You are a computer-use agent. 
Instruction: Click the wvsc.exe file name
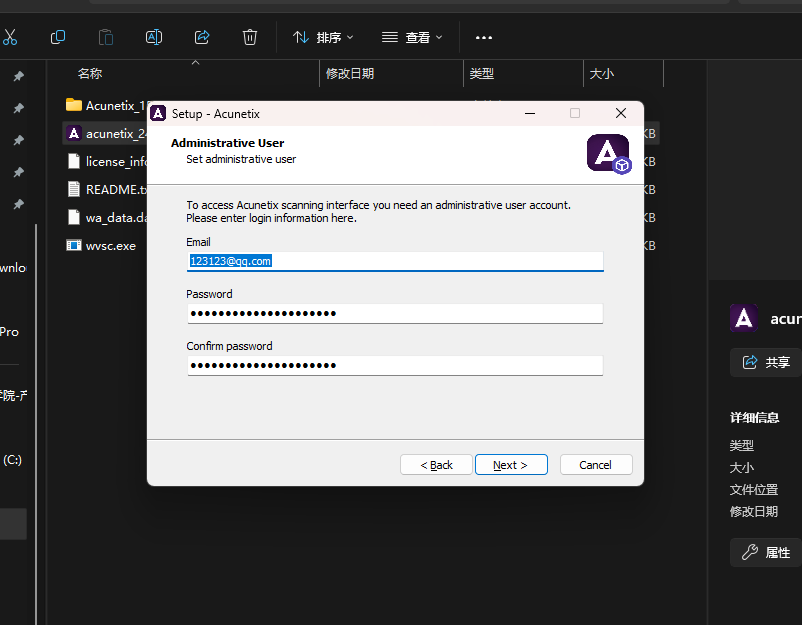coord(111,246)
